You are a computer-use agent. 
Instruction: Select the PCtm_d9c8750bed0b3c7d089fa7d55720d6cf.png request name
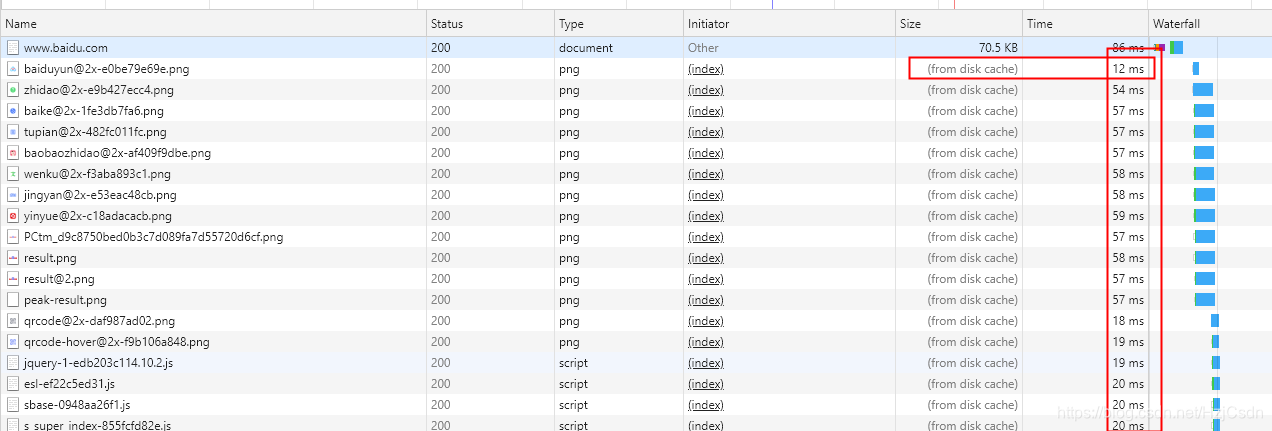[154, 237]
